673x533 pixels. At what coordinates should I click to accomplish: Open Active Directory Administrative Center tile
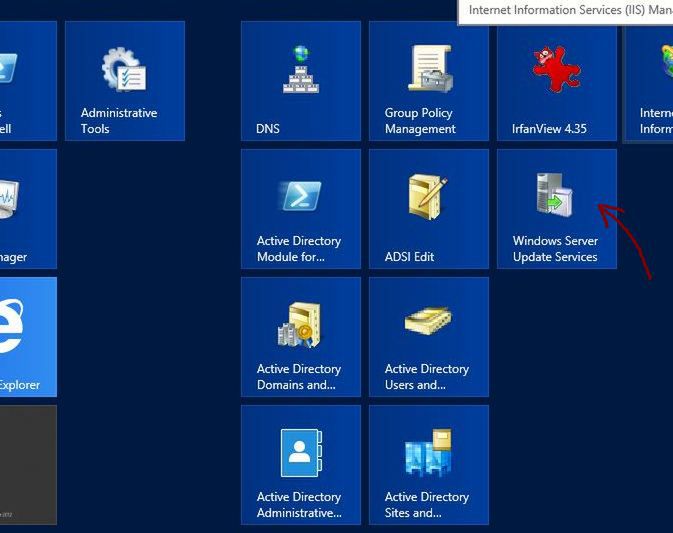click(x=301, y=465)
